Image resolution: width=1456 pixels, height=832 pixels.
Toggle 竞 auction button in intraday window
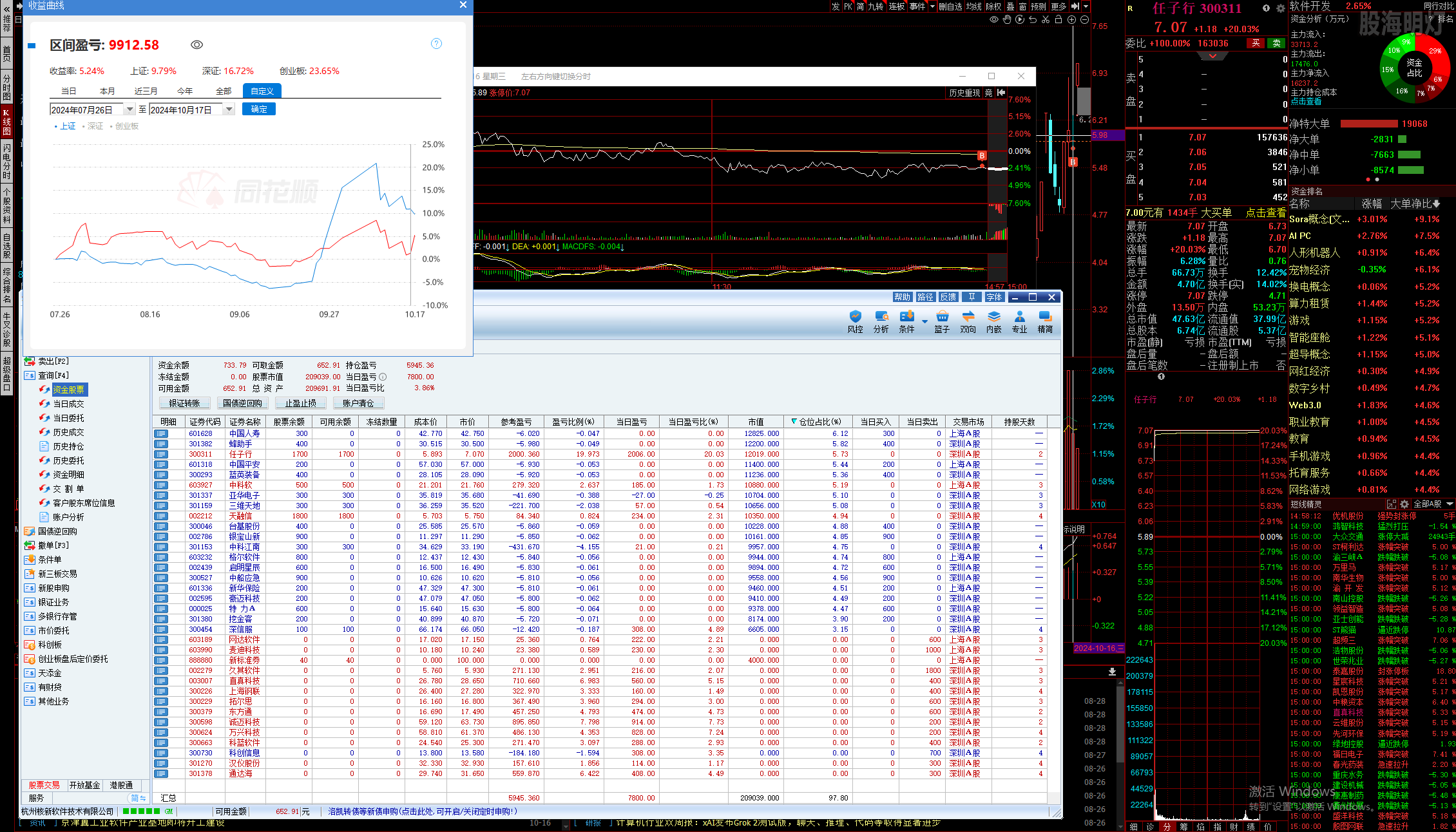[988, 93]
